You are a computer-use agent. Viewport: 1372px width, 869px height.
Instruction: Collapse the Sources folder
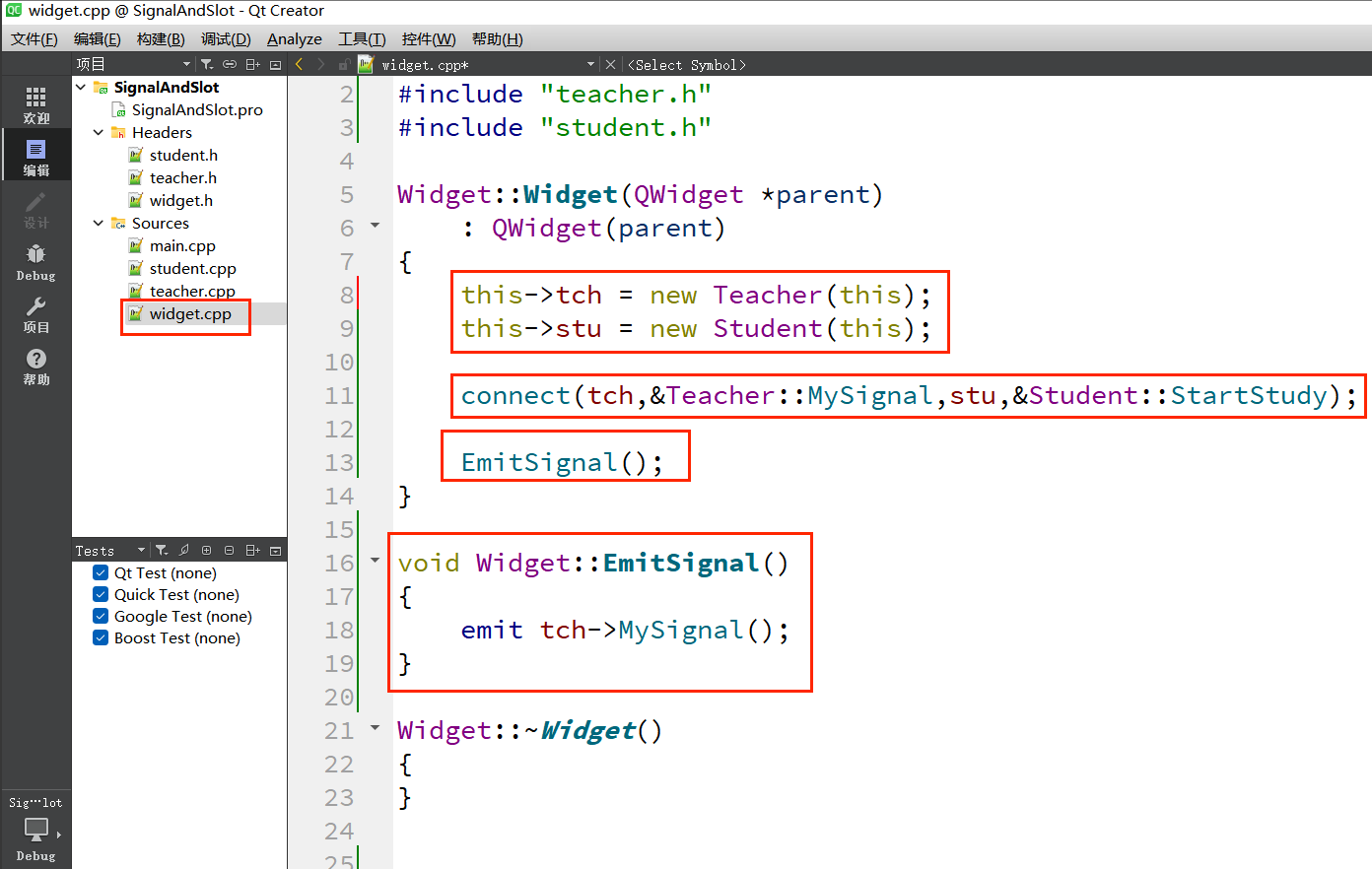click(x=99, y=223)
